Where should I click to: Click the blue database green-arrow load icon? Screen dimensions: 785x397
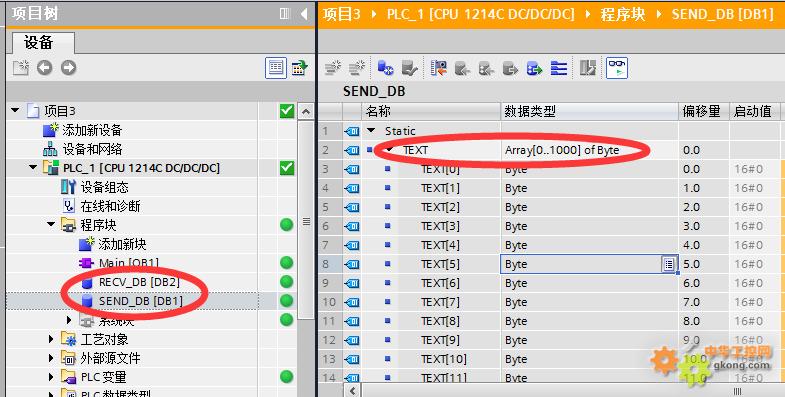coord(534,68)
